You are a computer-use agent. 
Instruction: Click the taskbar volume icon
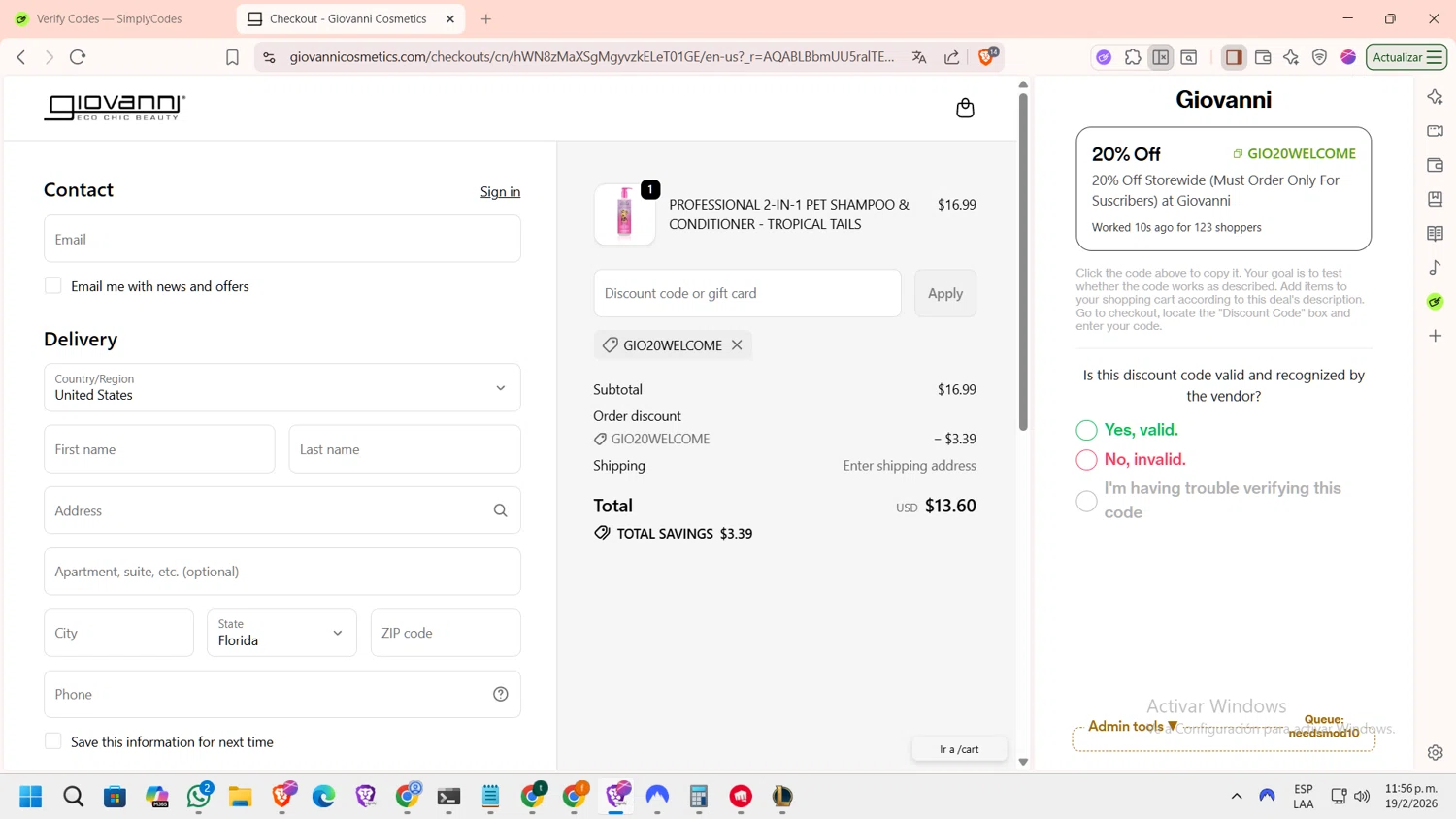click(x=1363, y=797)
